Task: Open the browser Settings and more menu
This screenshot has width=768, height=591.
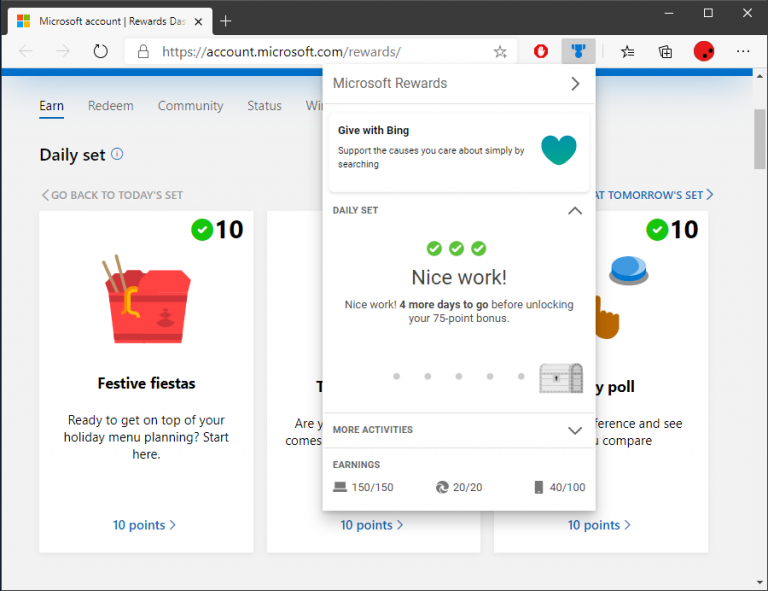Action: pyautogui.click(x=743, y=51)
